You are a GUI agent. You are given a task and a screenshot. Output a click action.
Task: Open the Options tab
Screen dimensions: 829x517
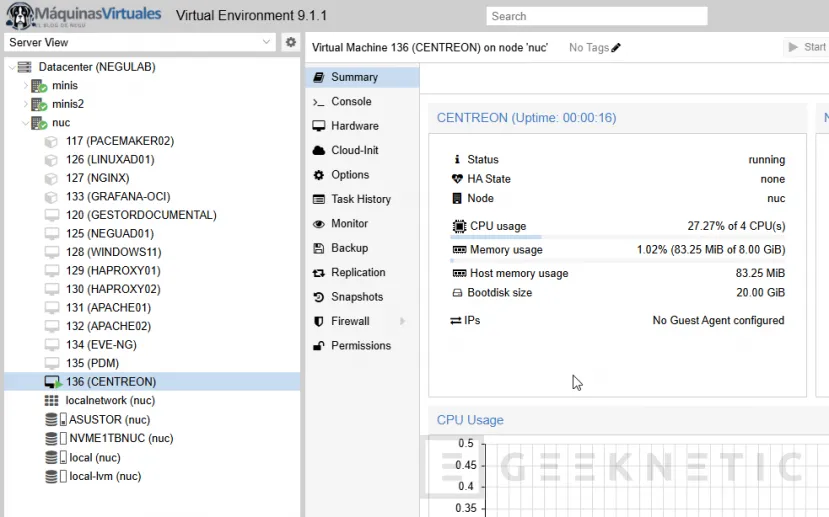pyautogui.click(x=363, y=175)
